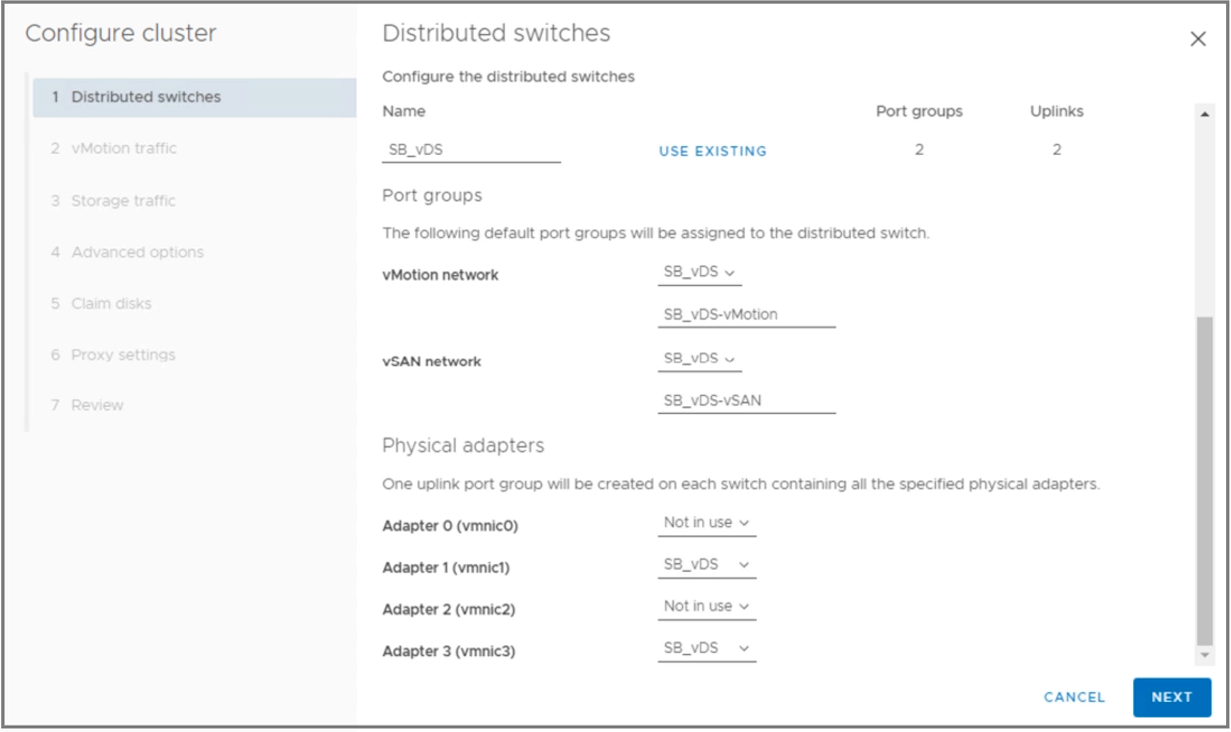Screen dimensions: 1231x732
Task: Go to the Storage traffic step
Action: click(x=123, y=201)
